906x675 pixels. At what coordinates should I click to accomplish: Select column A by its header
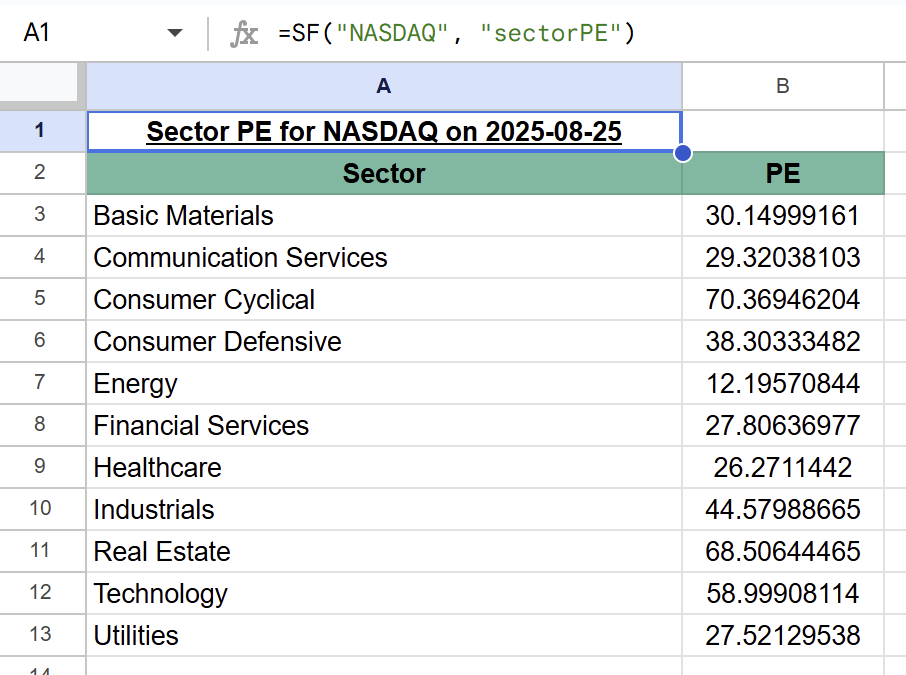(383, 87)
